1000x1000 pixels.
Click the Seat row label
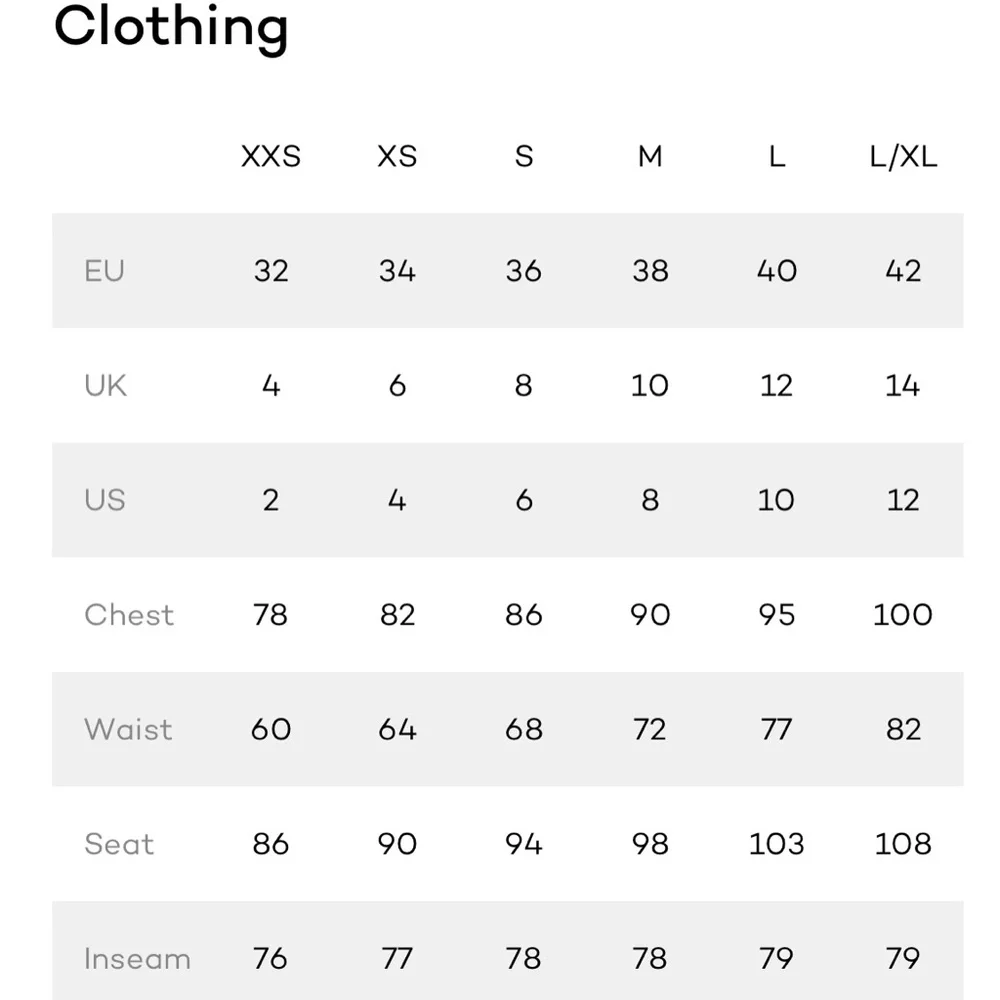pyautogui.click(x=119, y=844)
